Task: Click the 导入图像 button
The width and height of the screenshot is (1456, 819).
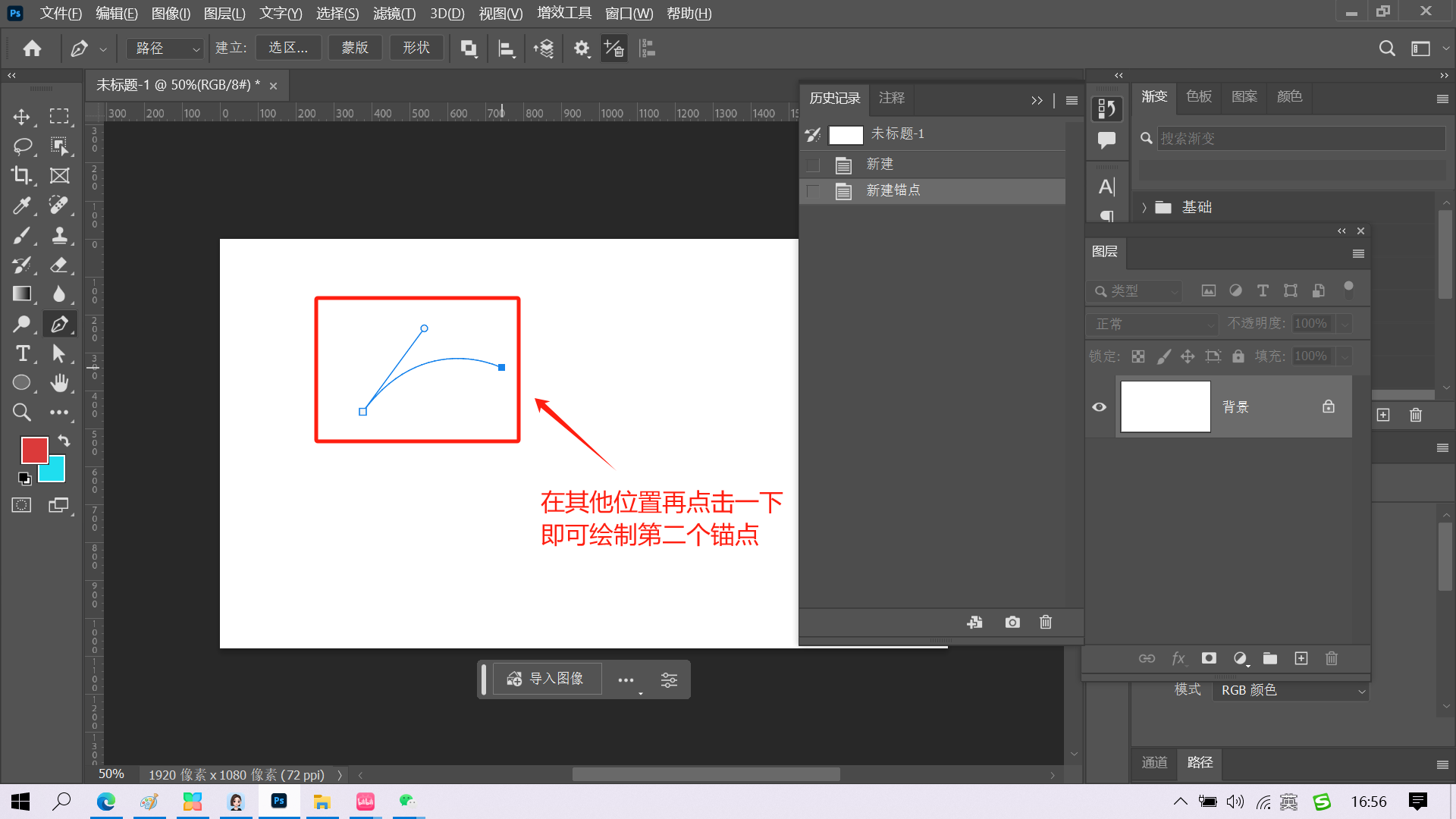Action: 546,679
